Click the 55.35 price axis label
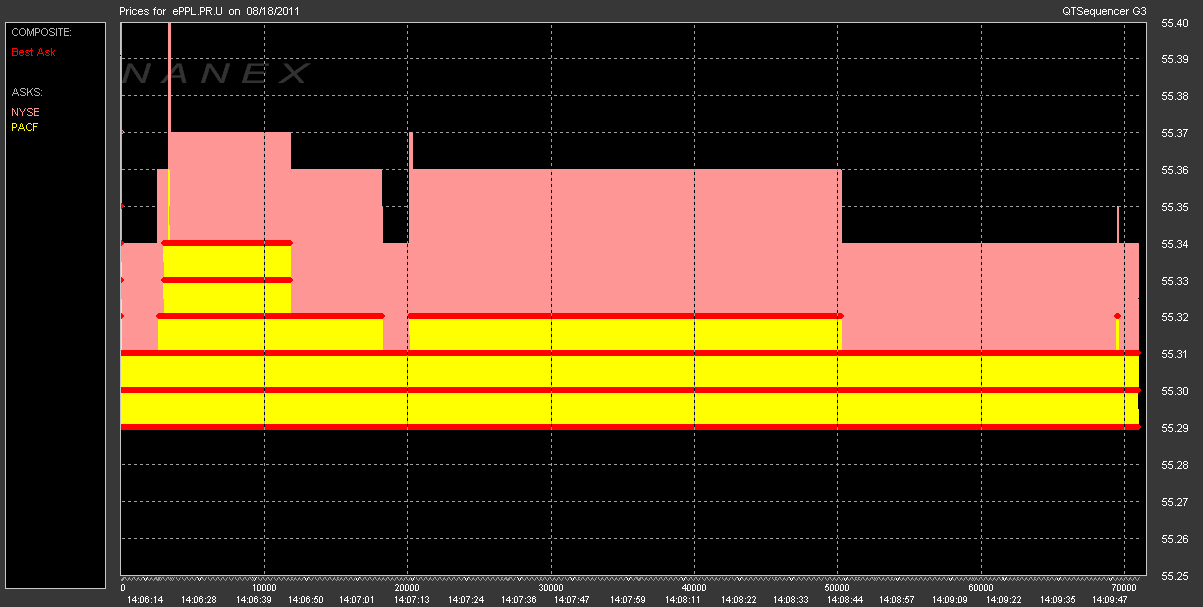 coord(1174,207)
